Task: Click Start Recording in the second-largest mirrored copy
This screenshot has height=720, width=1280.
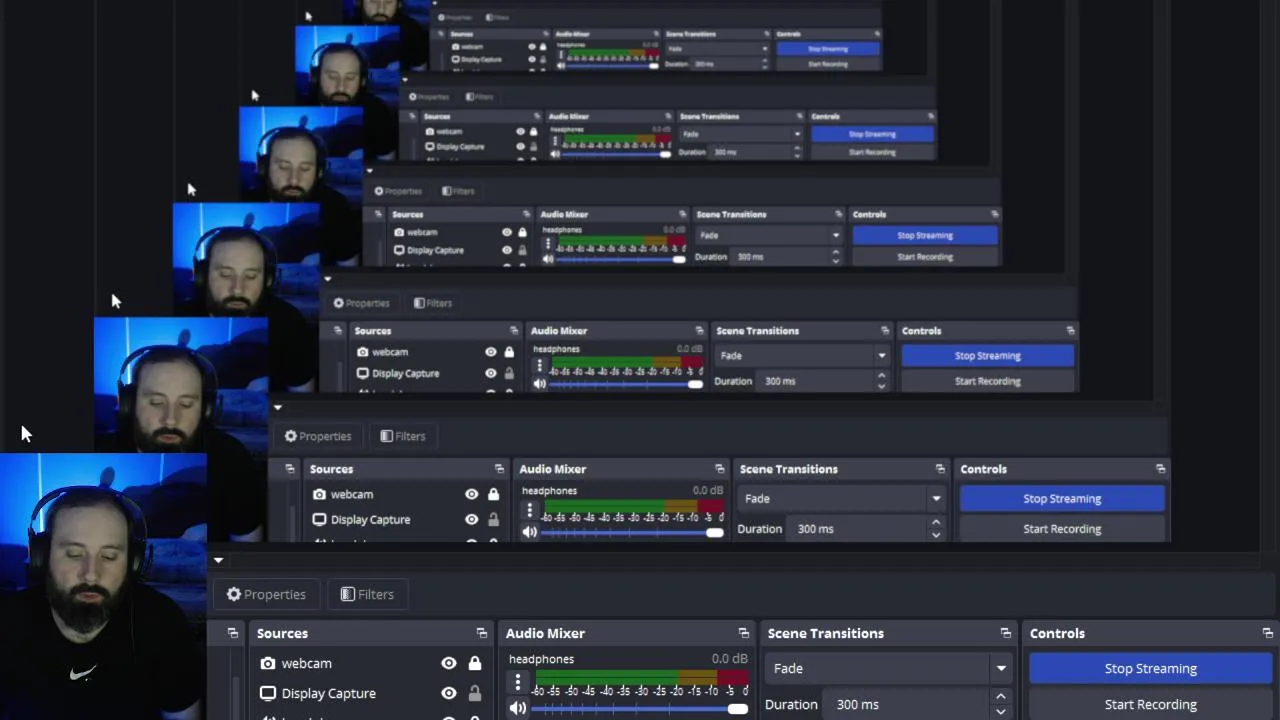Action: [x=1062, y=528]
